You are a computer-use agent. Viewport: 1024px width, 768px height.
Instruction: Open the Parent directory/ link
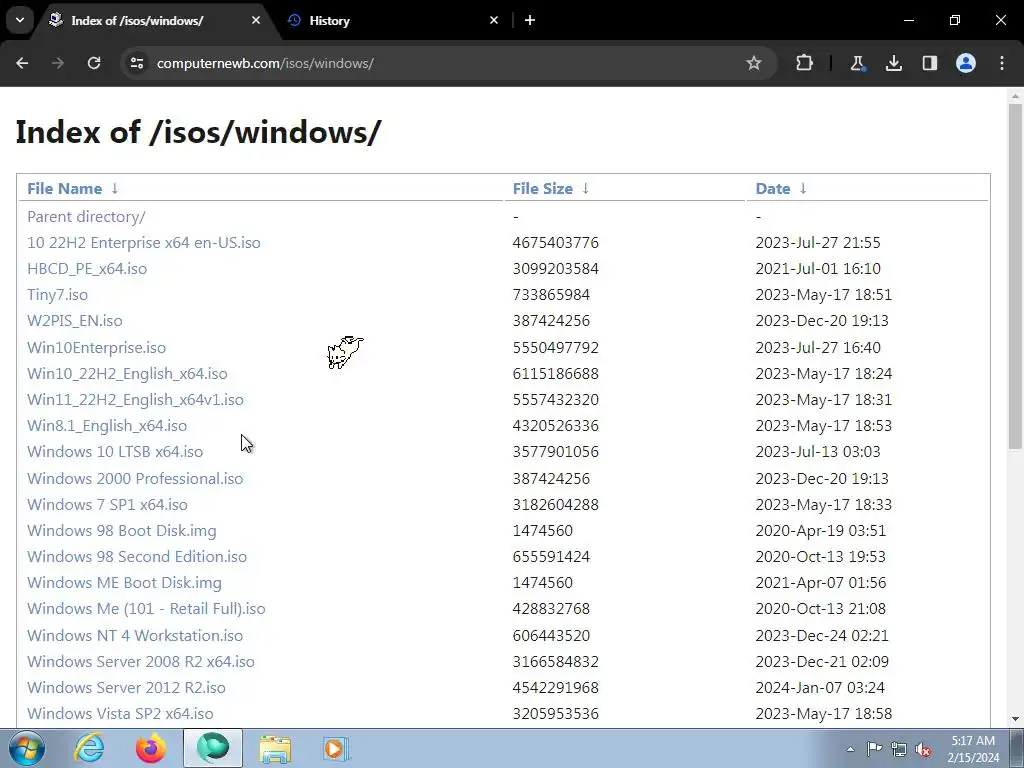86,217
